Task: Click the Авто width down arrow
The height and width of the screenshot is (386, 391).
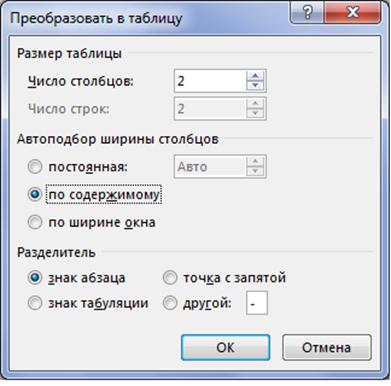Action: pos(255,171)
